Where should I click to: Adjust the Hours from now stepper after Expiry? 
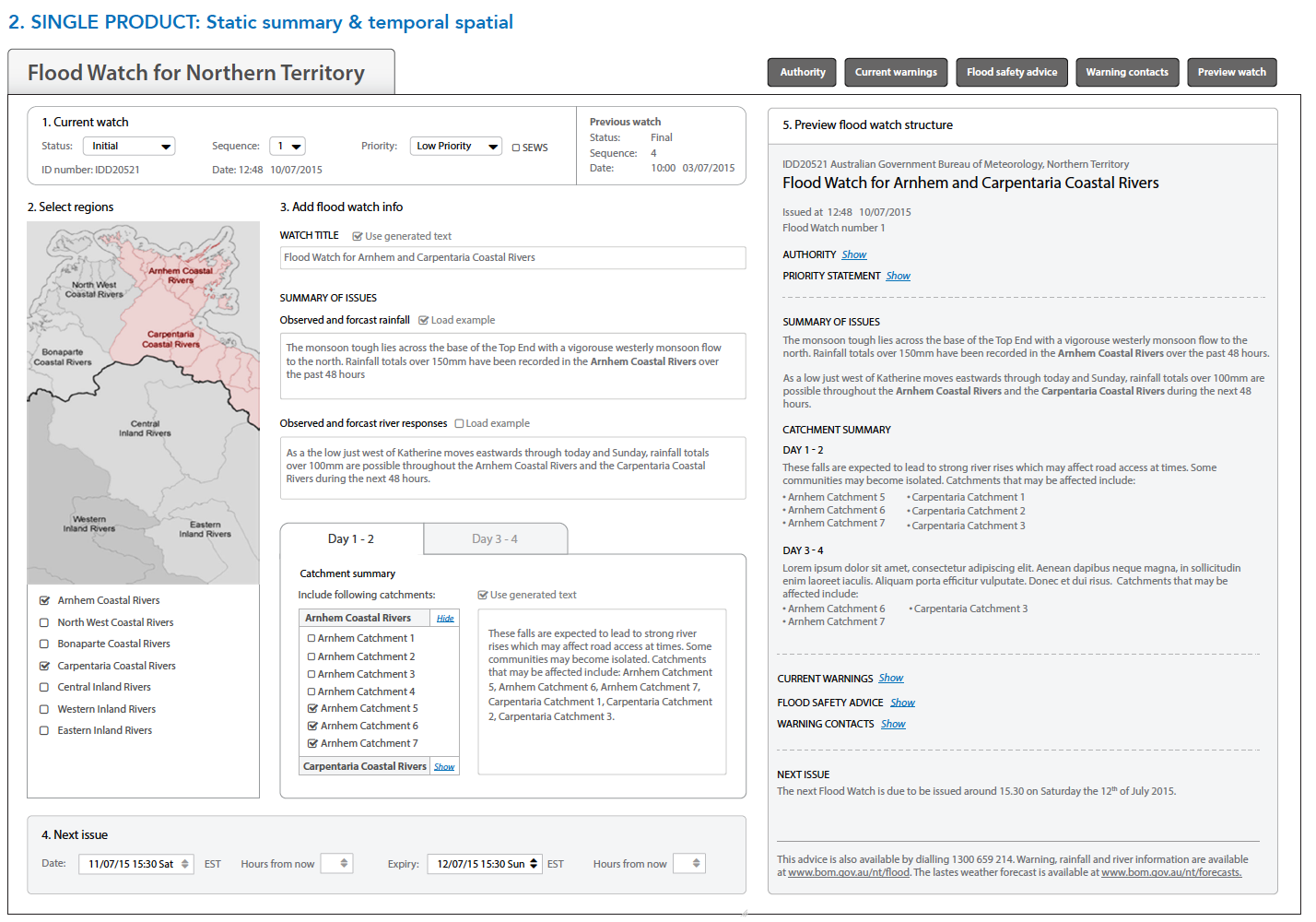coord(696,864)
